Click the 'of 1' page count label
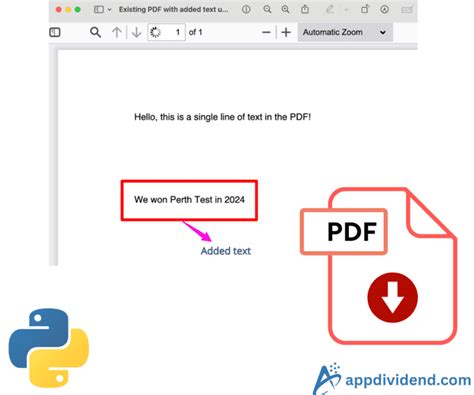Image resolution: width=474 pixels, height=395 pixels. pyautogui.click(x=196, y=32)
